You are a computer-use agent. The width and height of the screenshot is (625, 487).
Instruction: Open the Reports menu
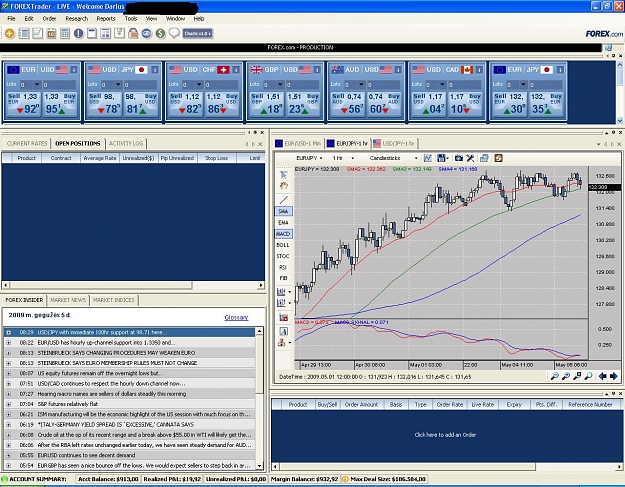[106, 18]
